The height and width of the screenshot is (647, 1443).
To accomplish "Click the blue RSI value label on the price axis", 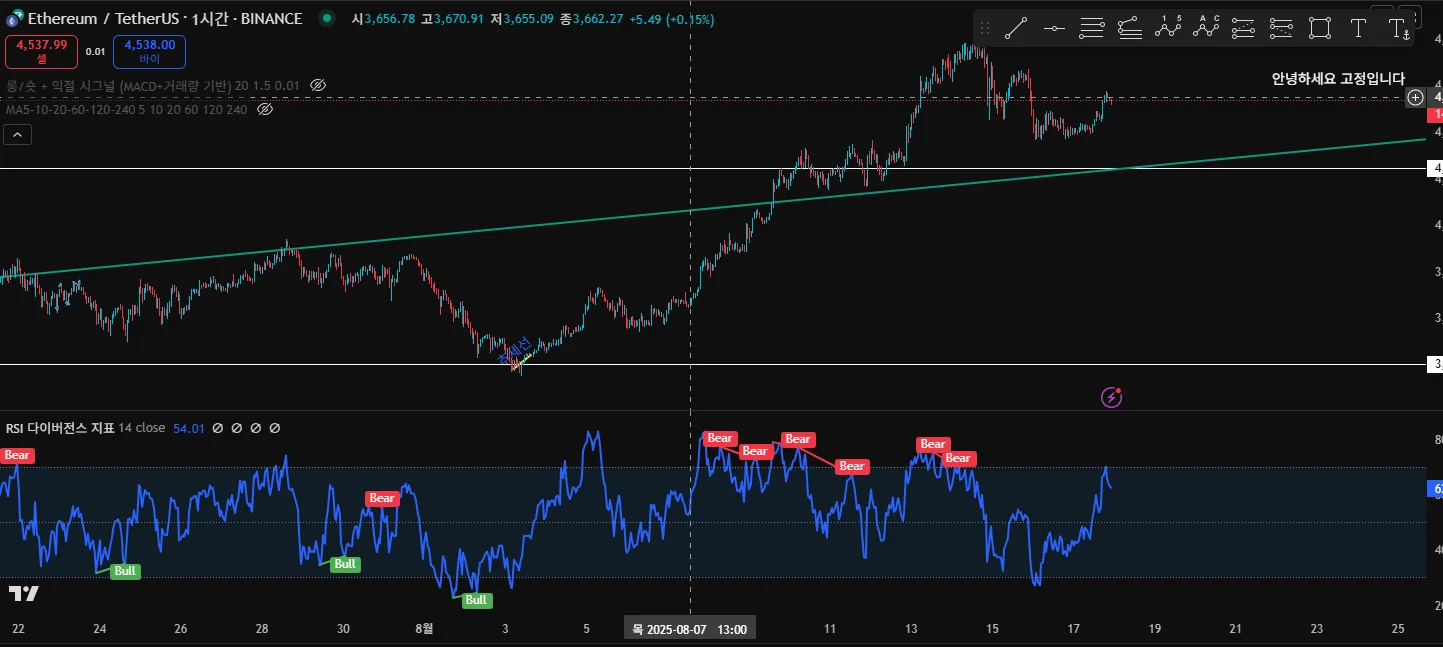I will [x=1435, y=489].
